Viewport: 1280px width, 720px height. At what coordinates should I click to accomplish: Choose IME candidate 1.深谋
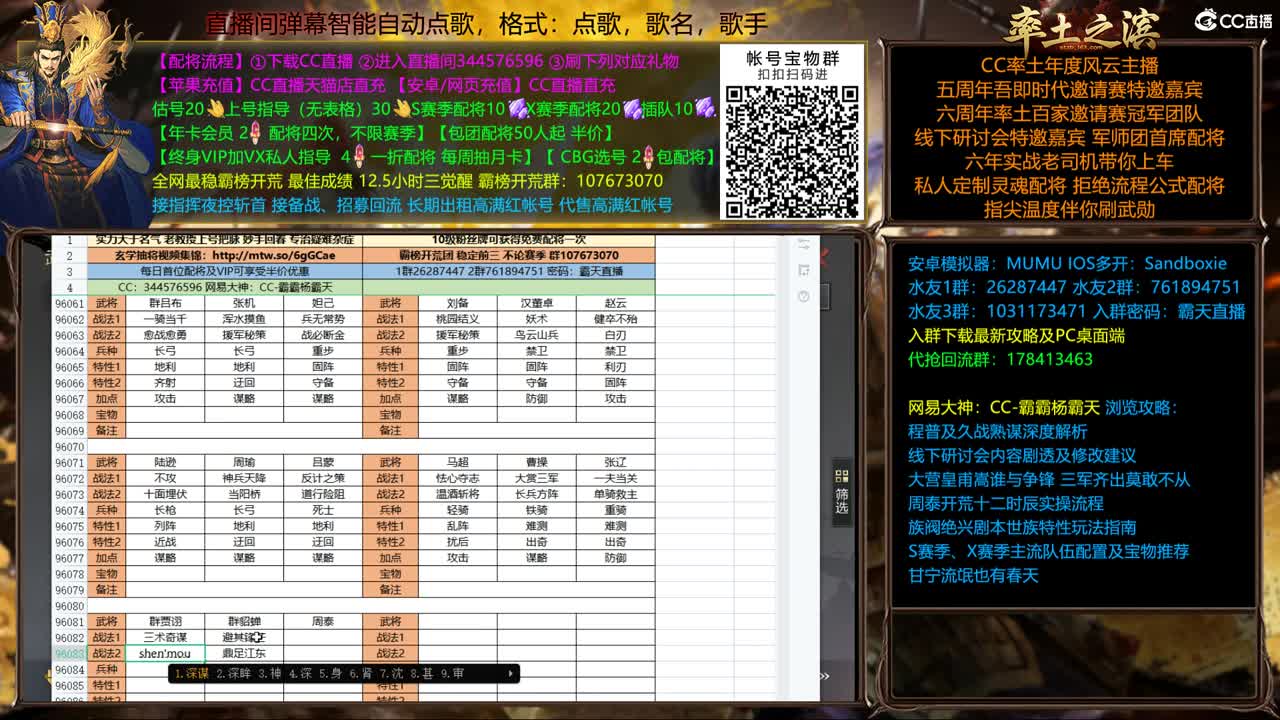pos(191,674)
